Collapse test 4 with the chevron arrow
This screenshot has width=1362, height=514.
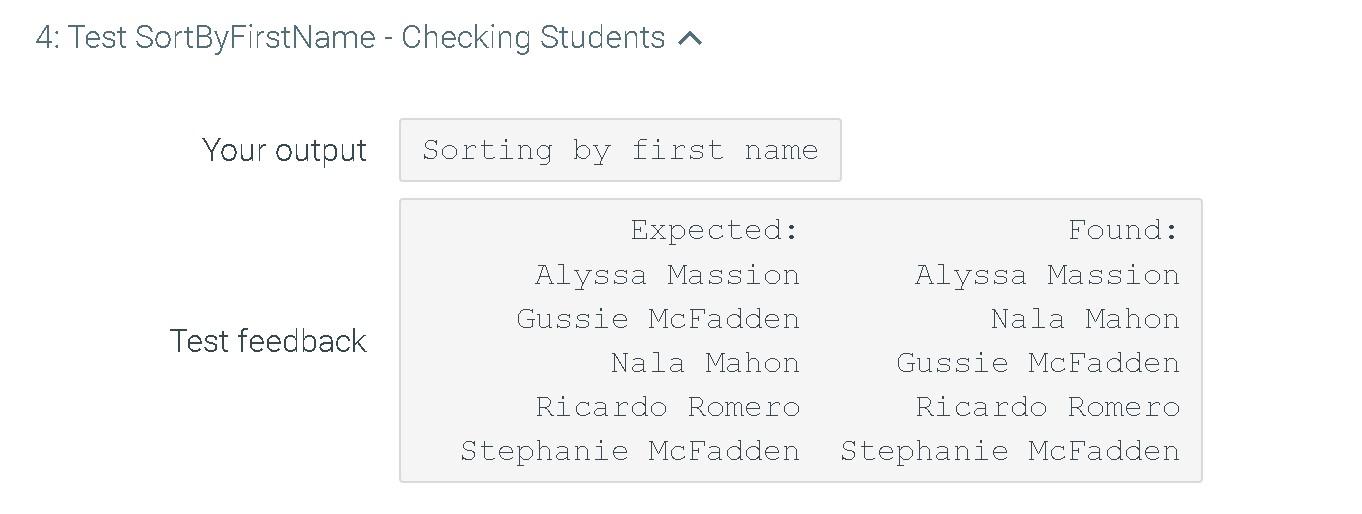[x=690, y=39]
